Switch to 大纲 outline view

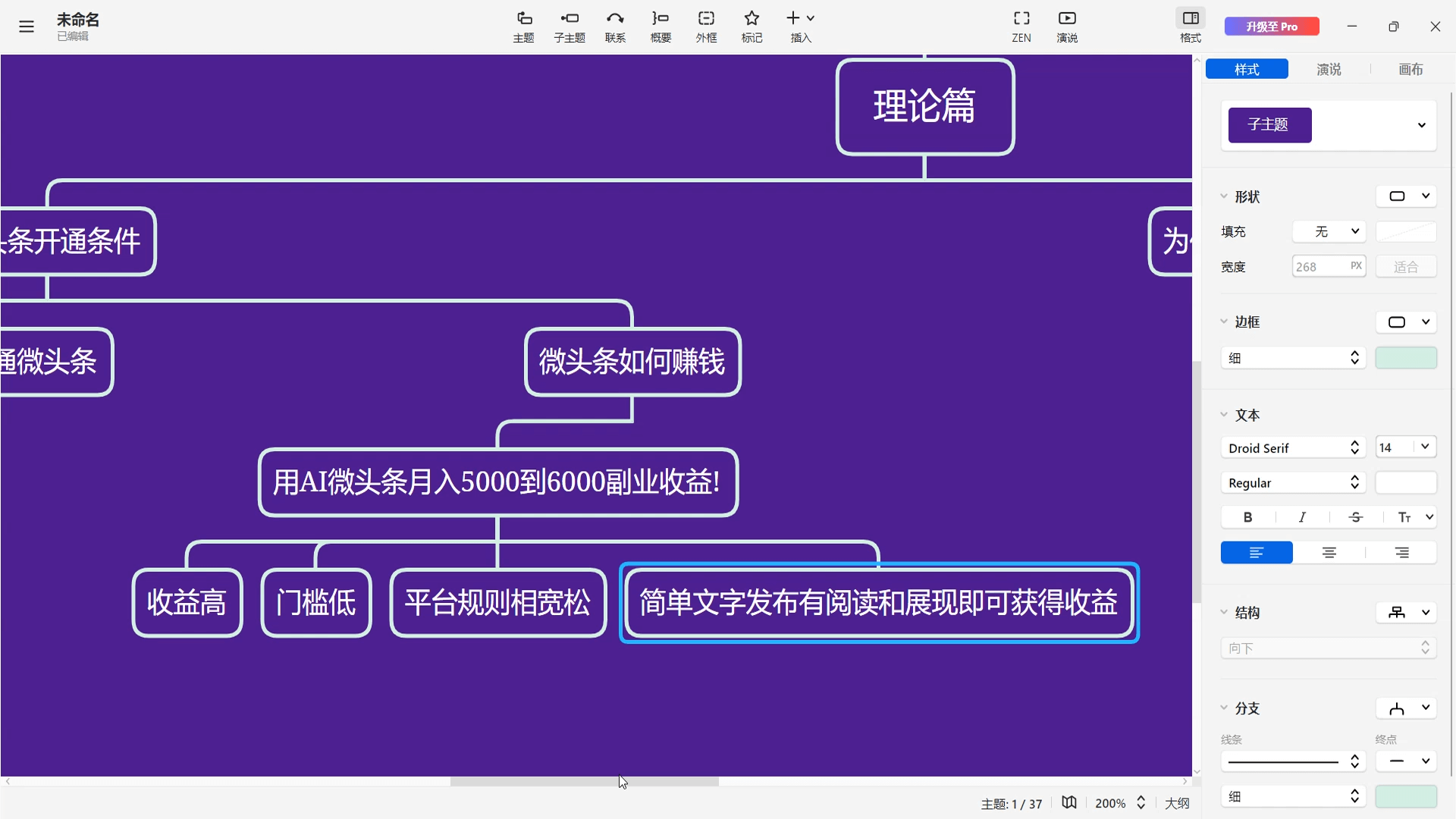(1177, 803)
